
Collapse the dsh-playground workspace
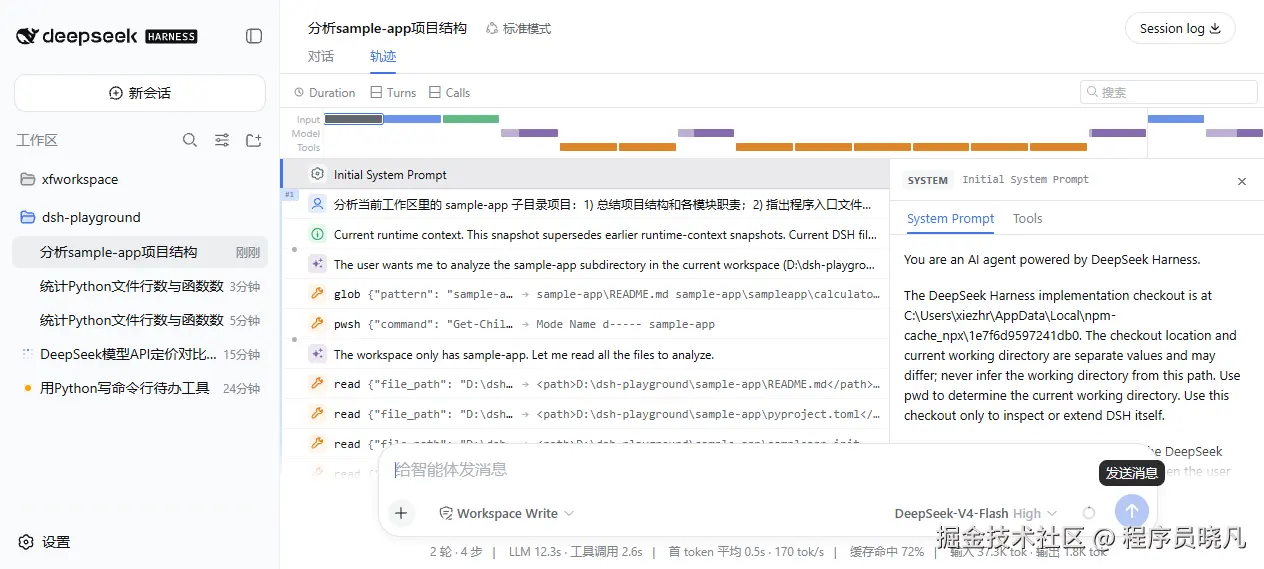pos(140,217)
